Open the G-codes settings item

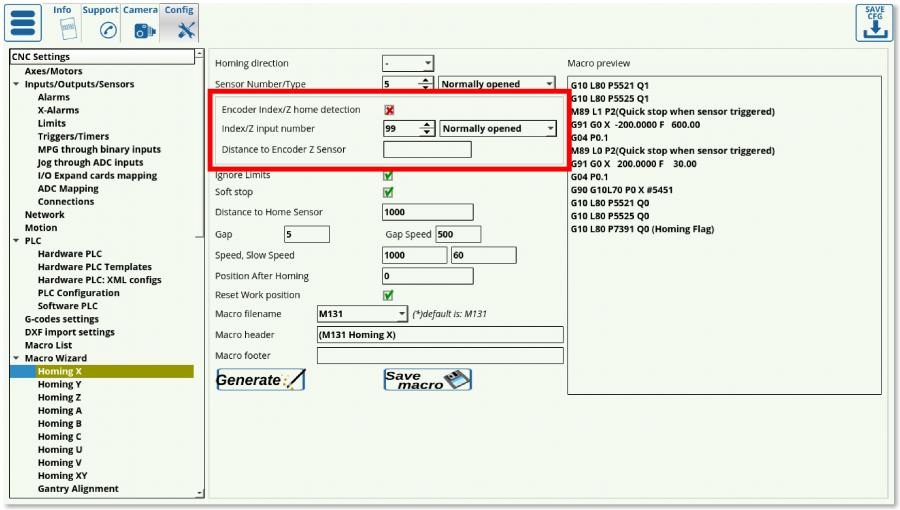(61, 319)
